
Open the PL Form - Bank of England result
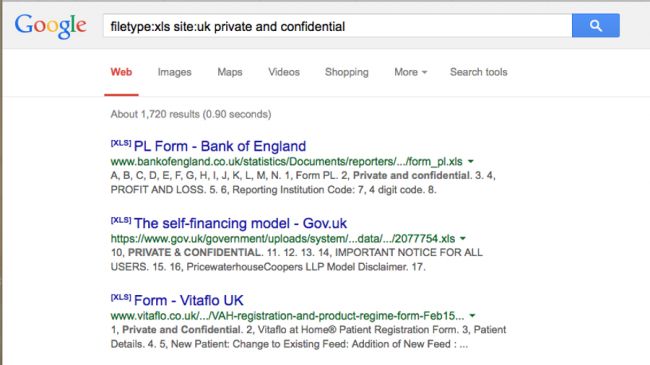(x=220, y=146)
